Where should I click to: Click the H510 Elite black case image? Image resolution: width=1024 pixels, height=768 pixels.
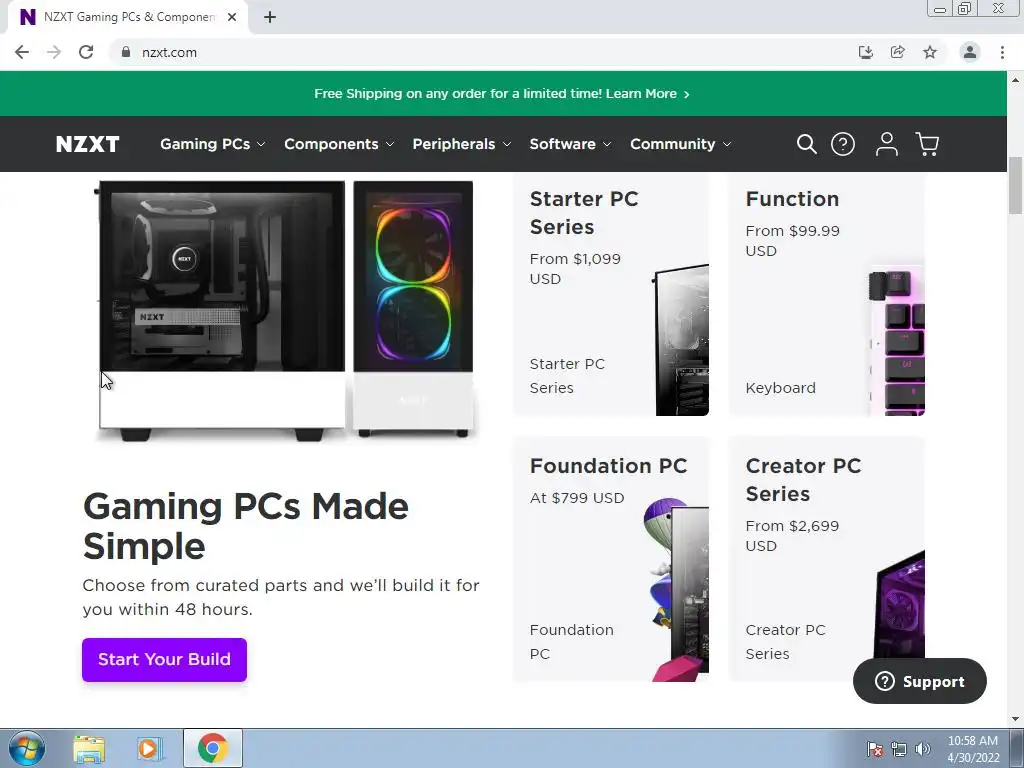222,310
